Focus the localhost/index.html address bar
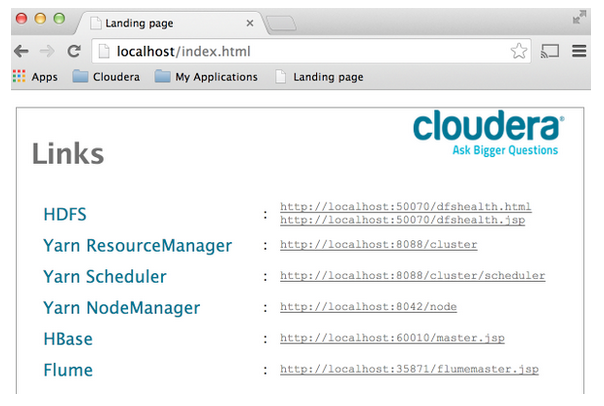This screenshot has height=406, width=604. (300, 50)
